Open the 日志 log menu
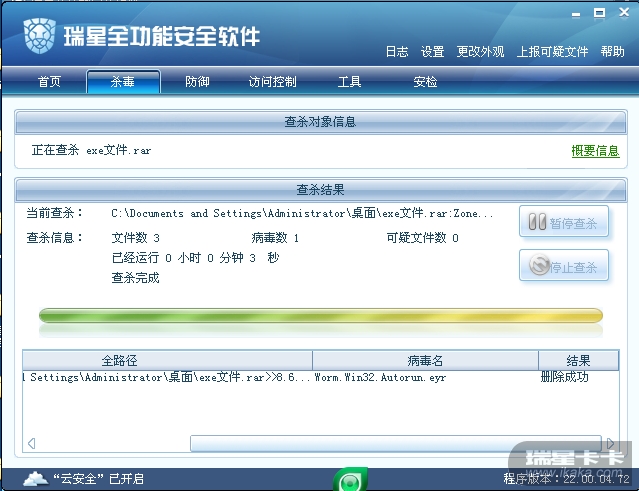639x491 pixels. coord(397,52)
